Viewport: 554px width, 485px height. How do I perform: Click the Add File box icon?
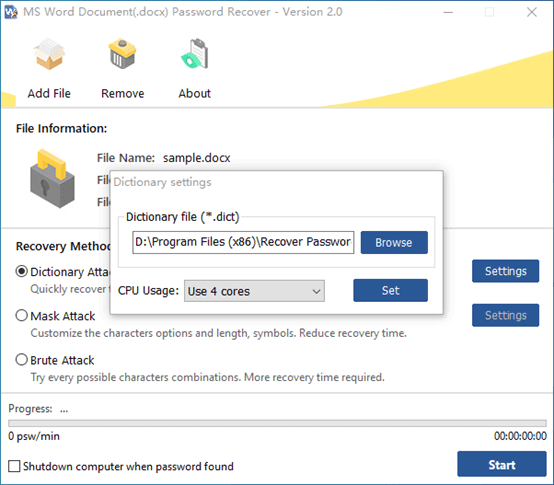(49, 54)
